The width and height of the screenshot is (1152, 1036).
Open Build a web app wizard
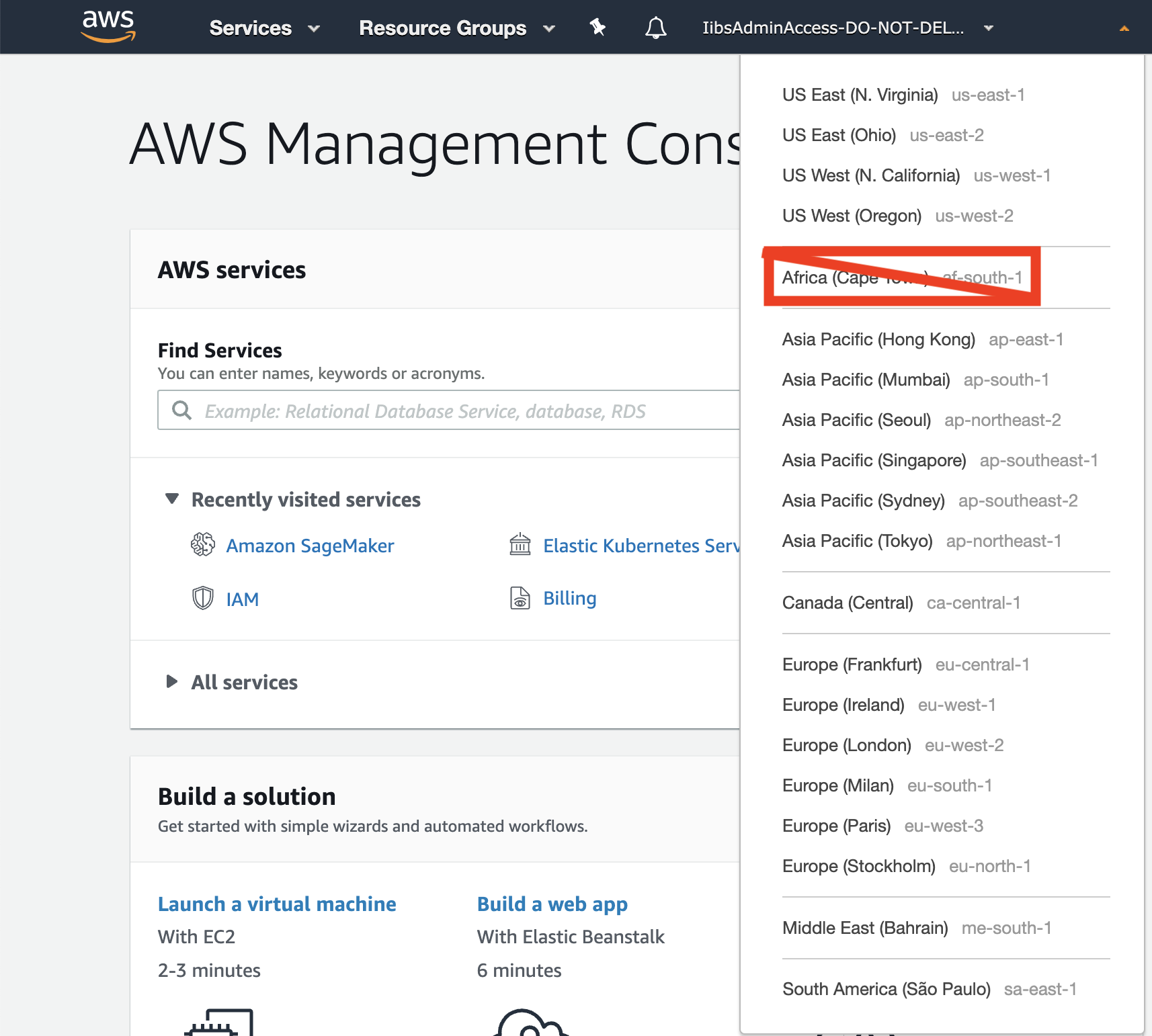[552, 904]
